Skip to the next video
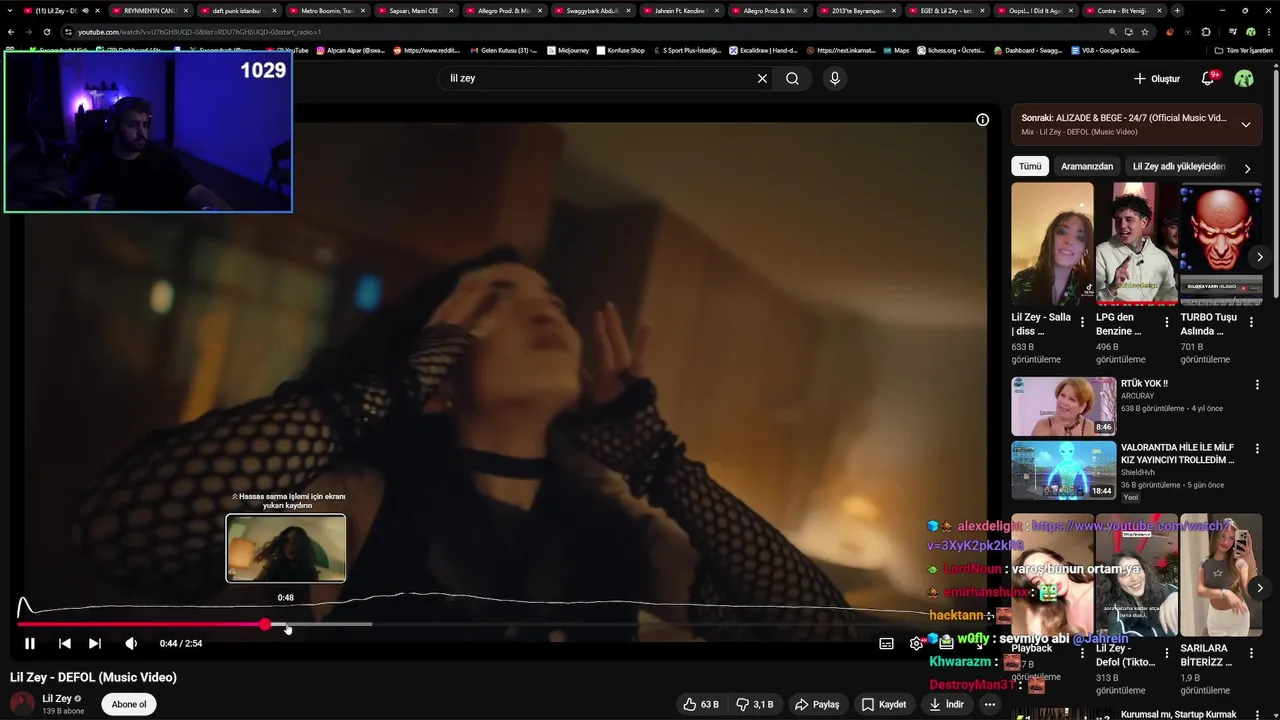1280x720 pixels. coord(95,643)
